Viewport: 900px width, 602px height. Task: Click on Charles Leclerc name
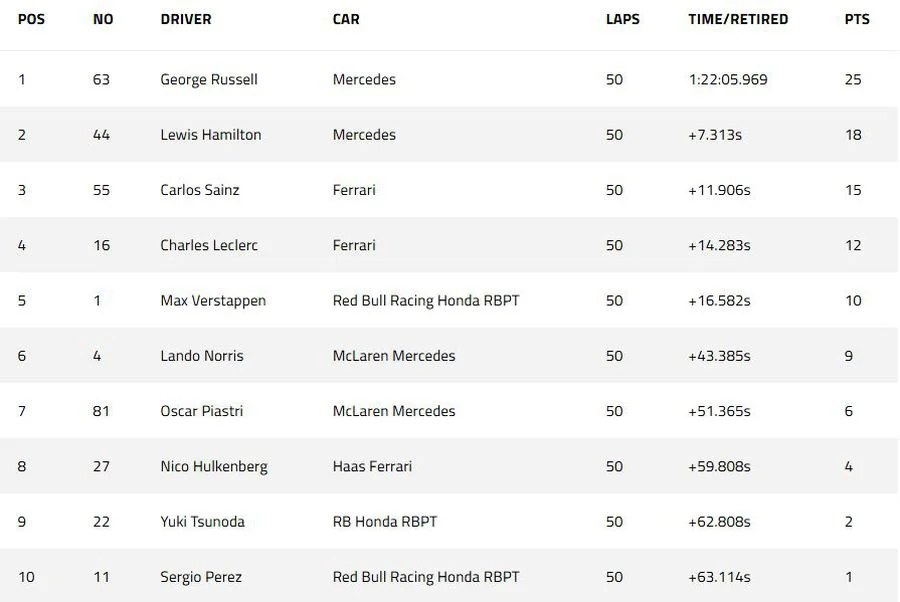click(209, 245)
